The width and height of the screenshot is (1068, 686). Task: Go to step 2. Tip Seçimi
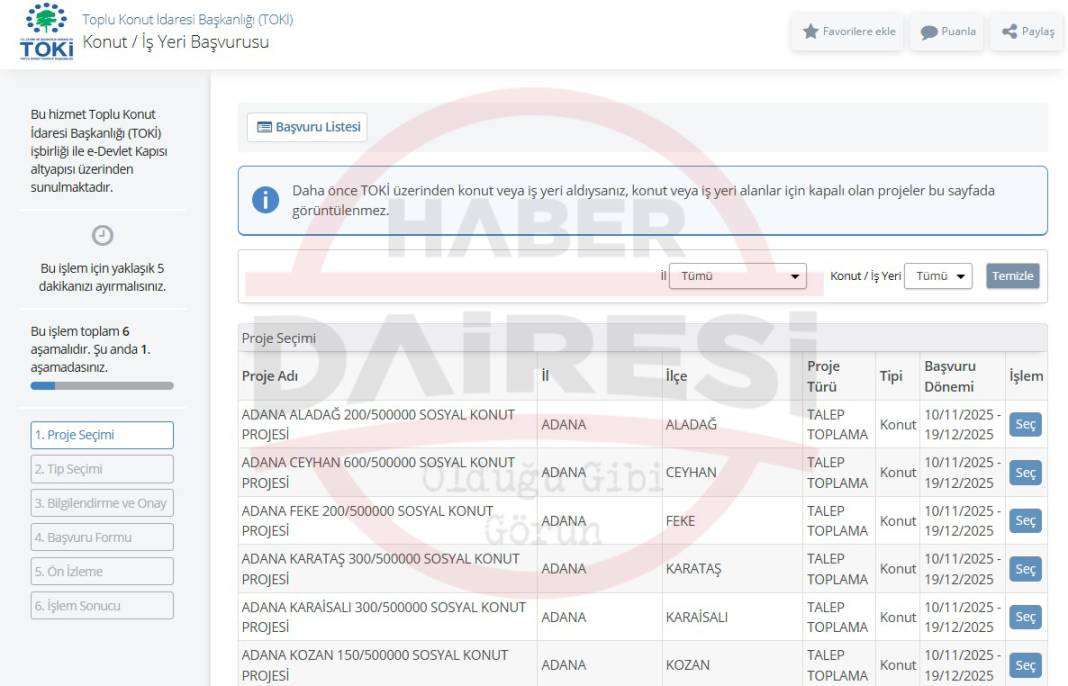102,469
